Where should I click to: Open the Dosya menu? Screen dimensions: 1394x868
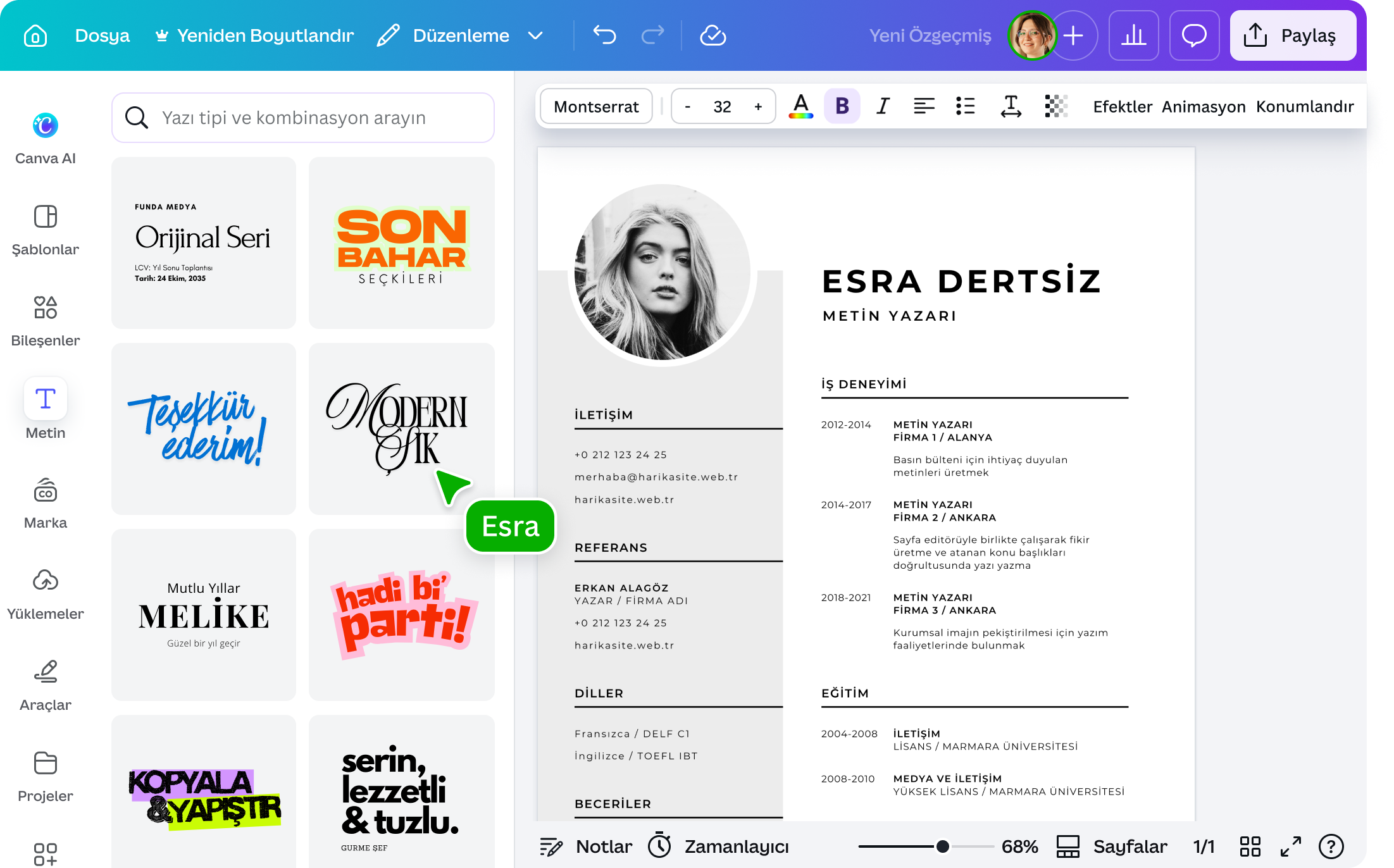(102, 35)
